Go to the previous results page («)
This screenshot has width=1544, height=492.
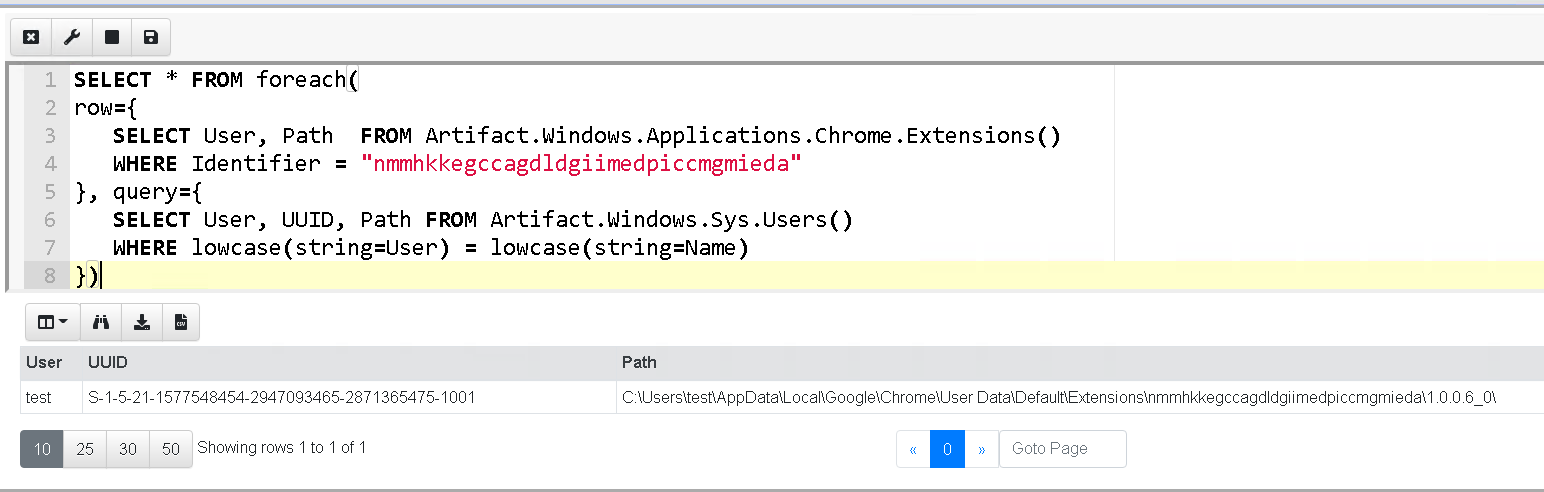point(913,449)
